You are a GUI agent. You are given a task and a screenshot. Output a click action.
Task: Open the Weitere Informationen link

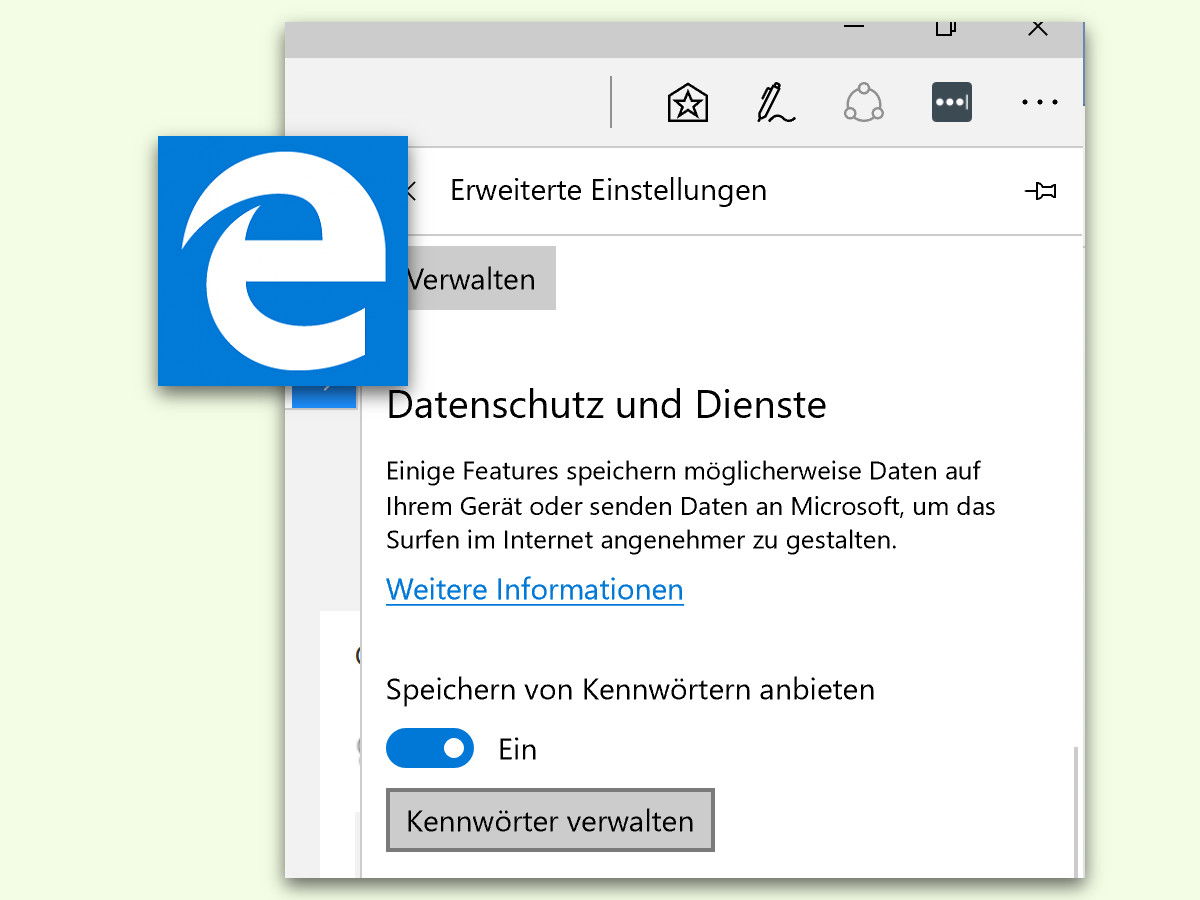point(535,589)
